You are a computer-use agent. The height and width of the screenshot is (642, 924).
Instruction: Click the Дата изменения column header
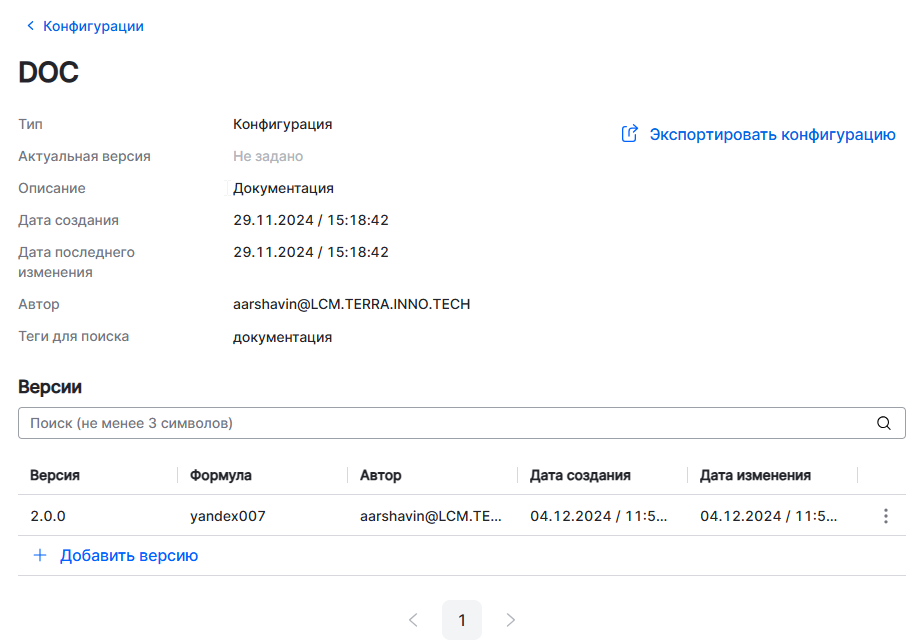[755, 475]
